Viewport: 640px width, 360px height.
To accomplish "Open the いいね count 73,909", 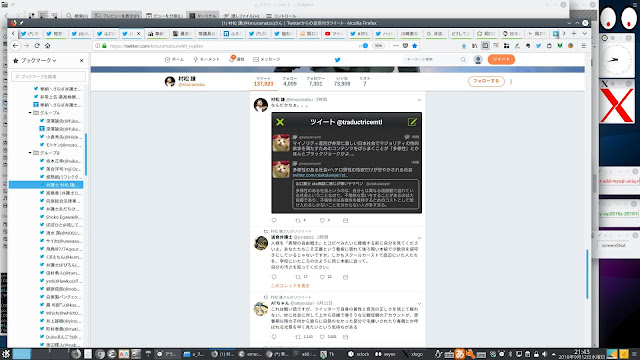I will coord(342,81).
